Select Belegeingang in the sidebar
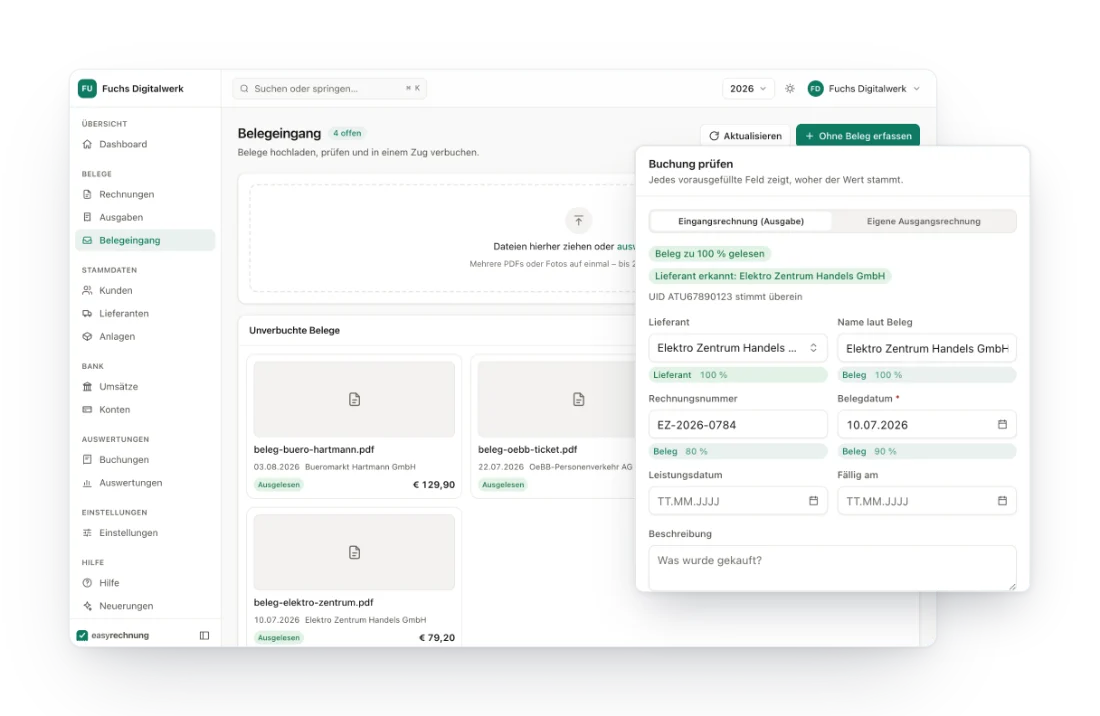Viewport: 1100px width, 716px height. tap(145, 240)
